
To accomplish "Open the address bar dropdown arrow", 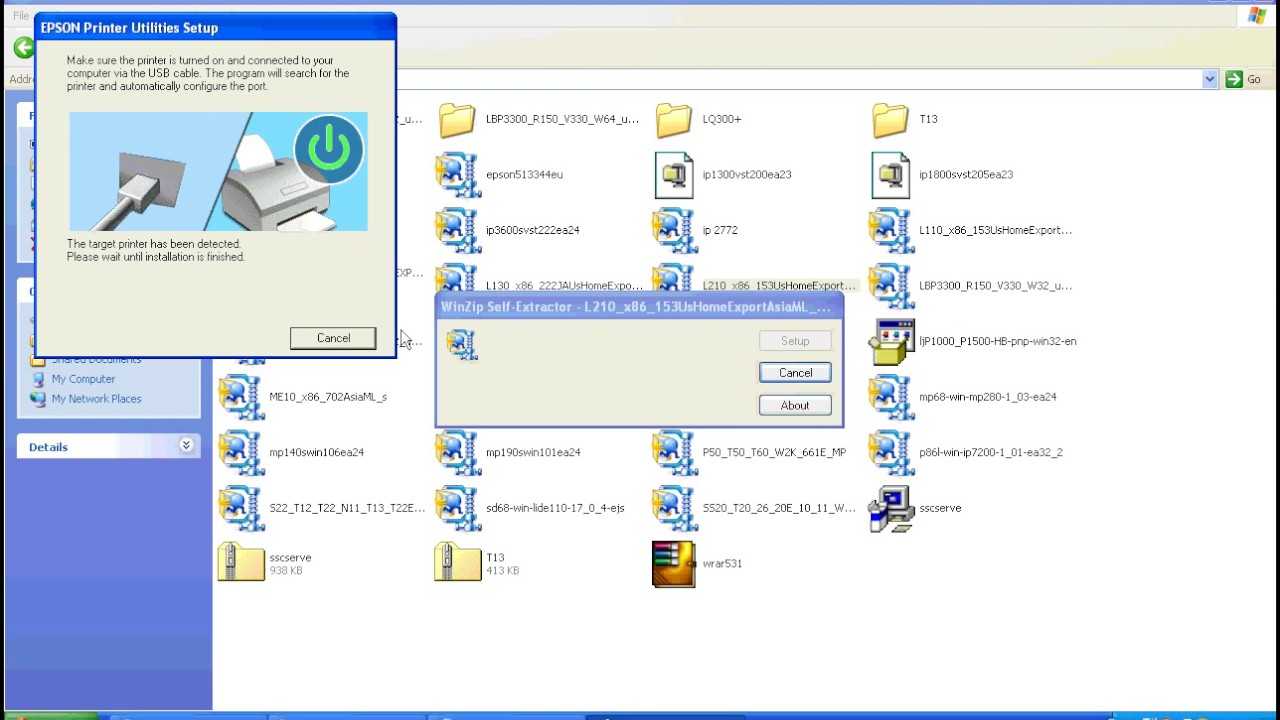I will point(1210,79).
